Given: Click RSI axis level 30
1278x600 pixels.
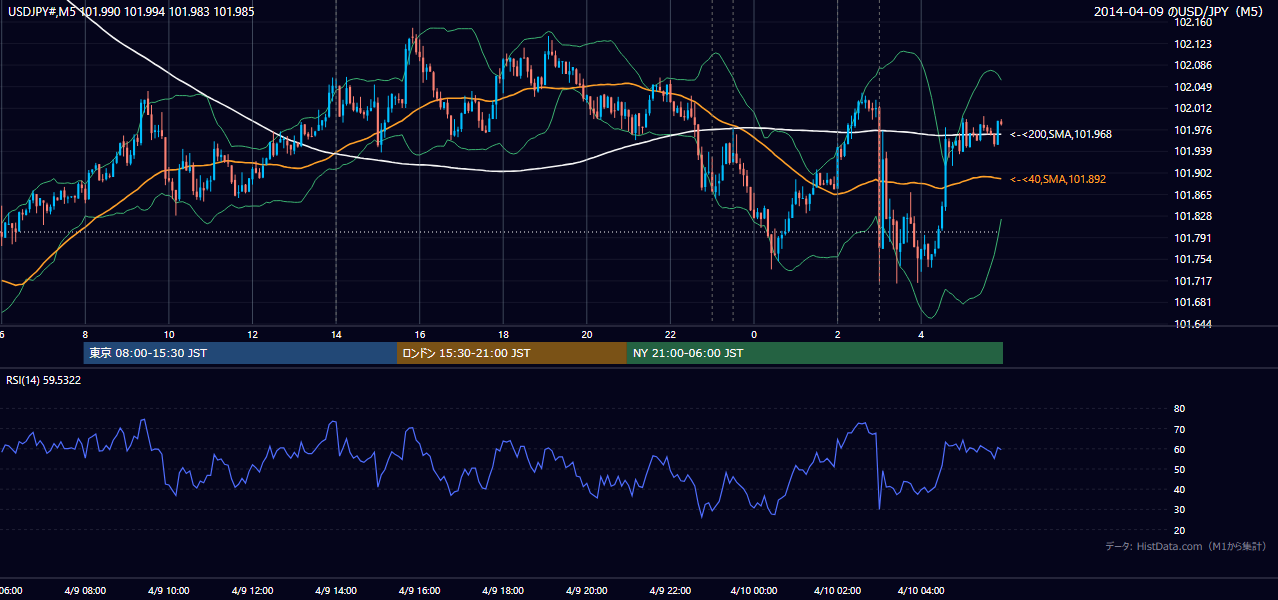Looking at the screenshot, I should (x=1179, y=510).
